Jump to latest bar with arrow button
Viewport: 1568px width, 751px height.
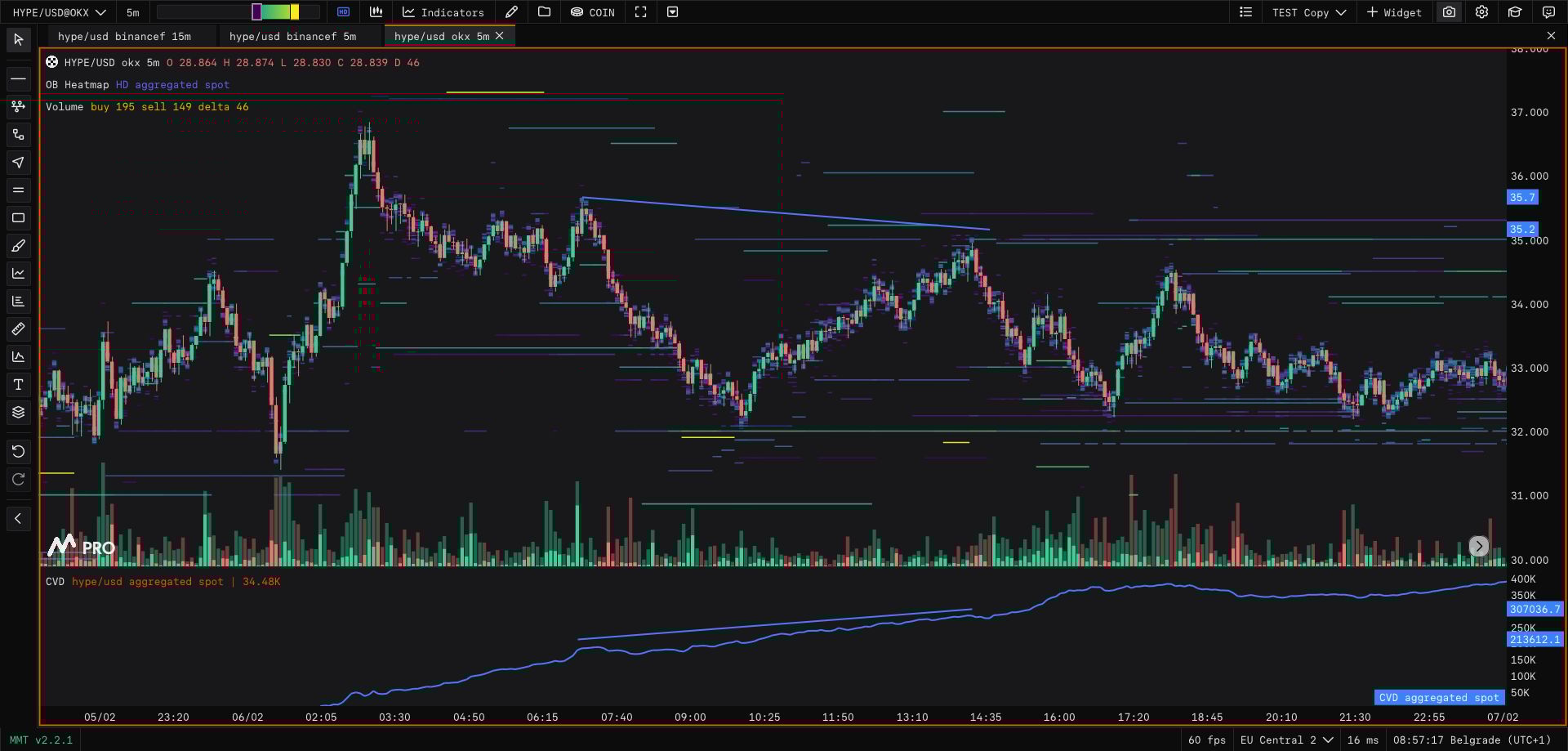(1479, 546)
